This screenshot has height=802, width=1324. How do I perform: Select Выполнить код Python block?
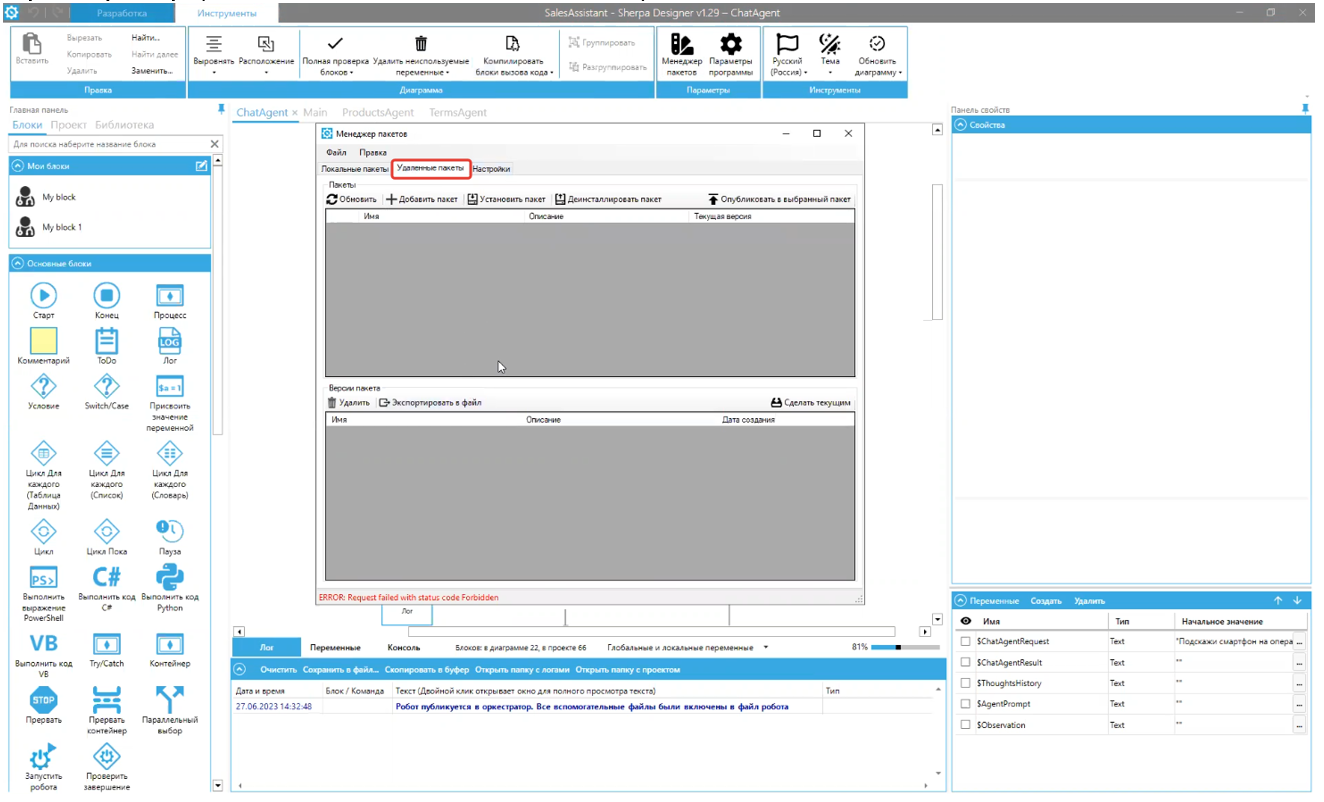pos(170,588)
